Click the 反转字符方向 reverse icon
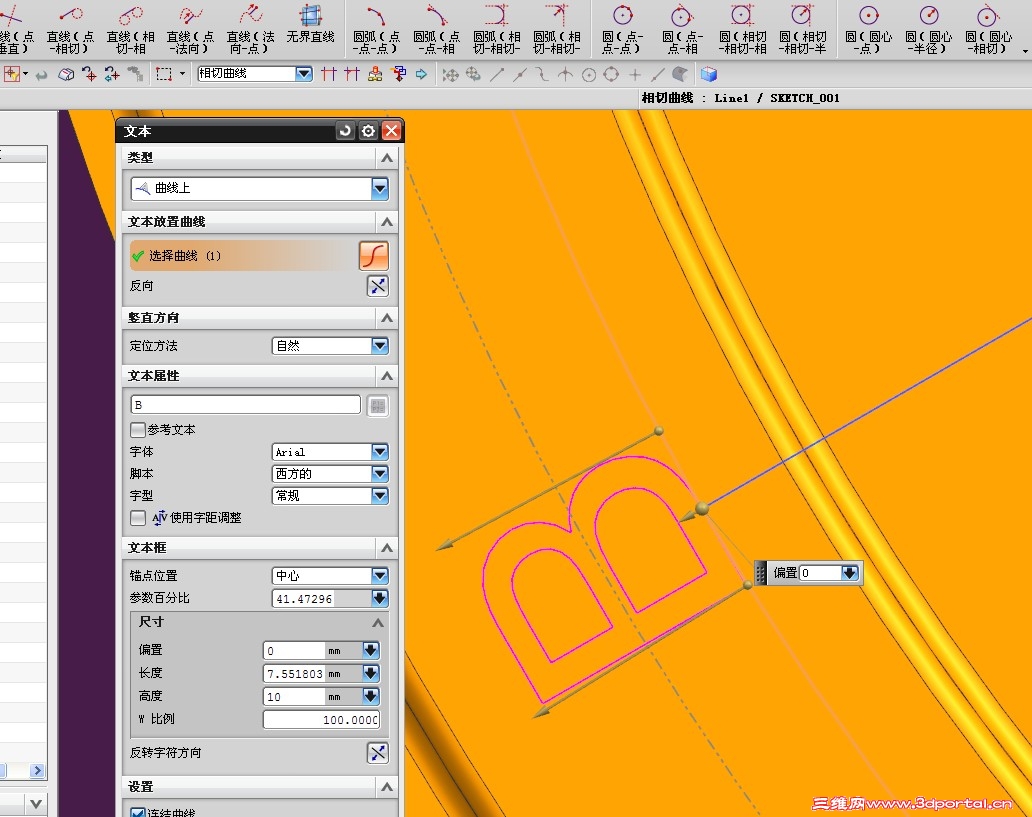This screenshot has height=817, width=1032. [x=378, y=752]
